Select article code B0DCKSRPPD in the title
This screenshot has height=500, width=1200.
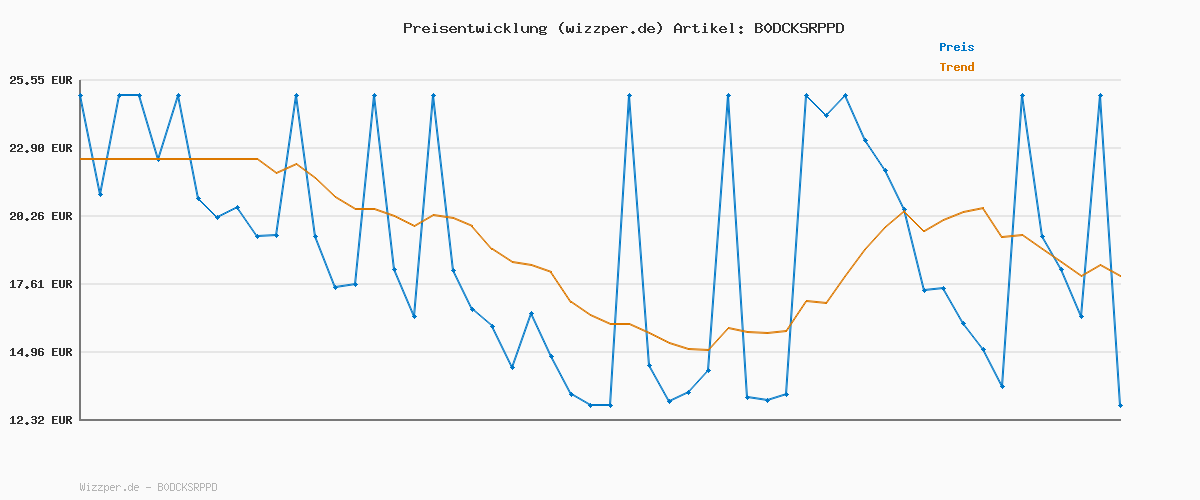click(798, 28)
